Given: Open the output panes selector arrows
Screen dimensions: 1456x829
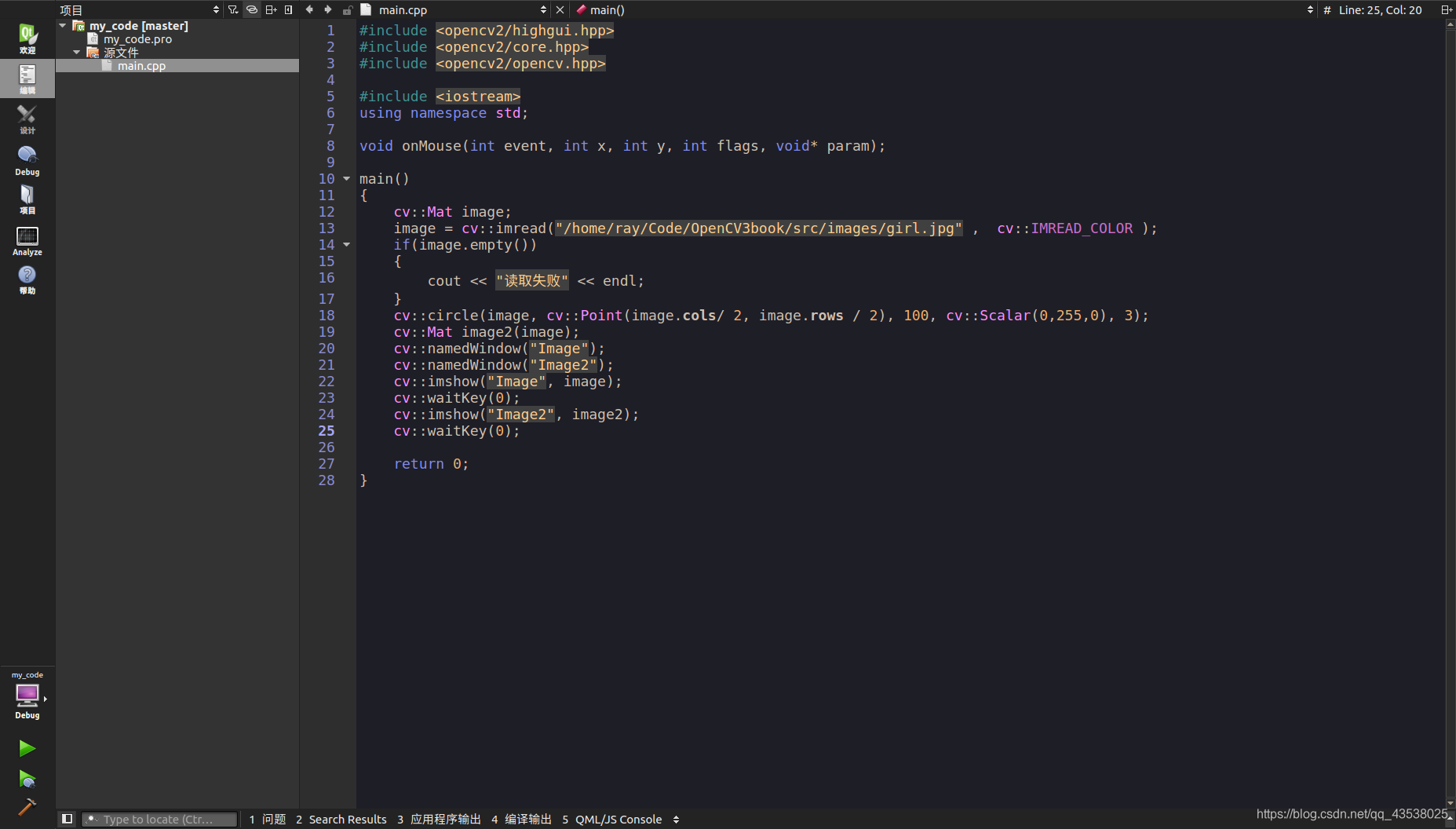Looking at the screenshot, I should (676, 819).
